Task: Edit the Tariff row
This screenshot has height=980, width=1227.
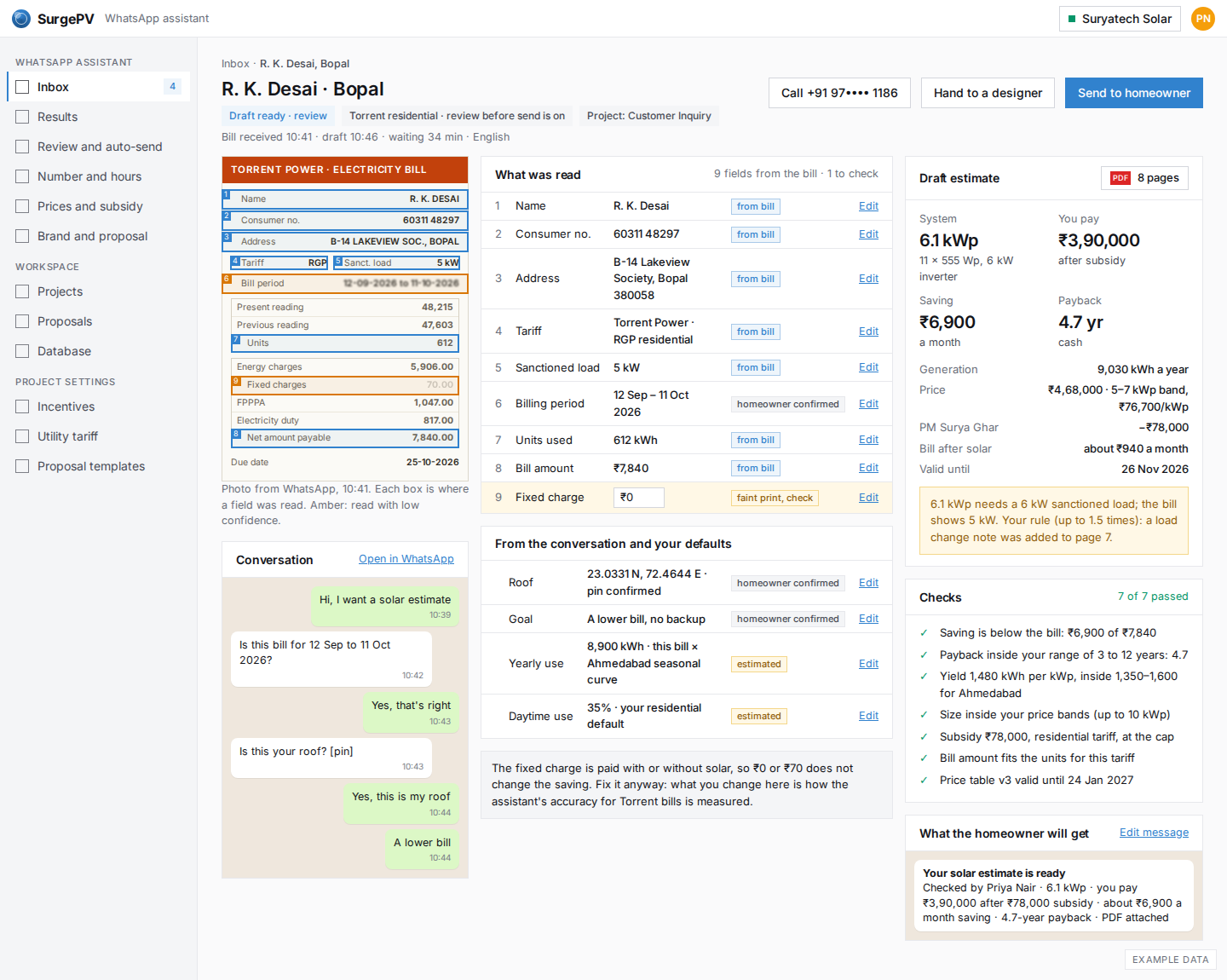Action: [x=868, y=331]
